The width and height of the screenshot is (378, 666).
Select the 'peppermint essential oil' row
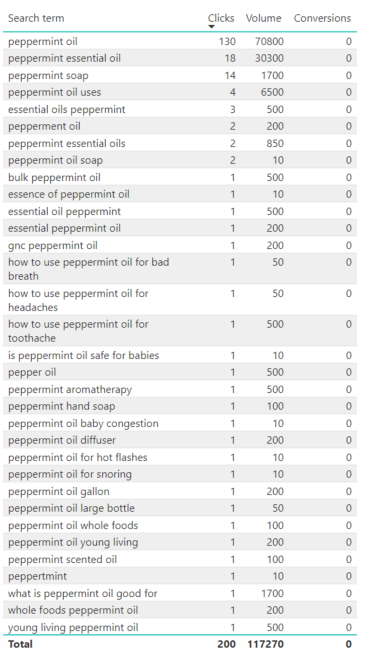click(180, 58)
